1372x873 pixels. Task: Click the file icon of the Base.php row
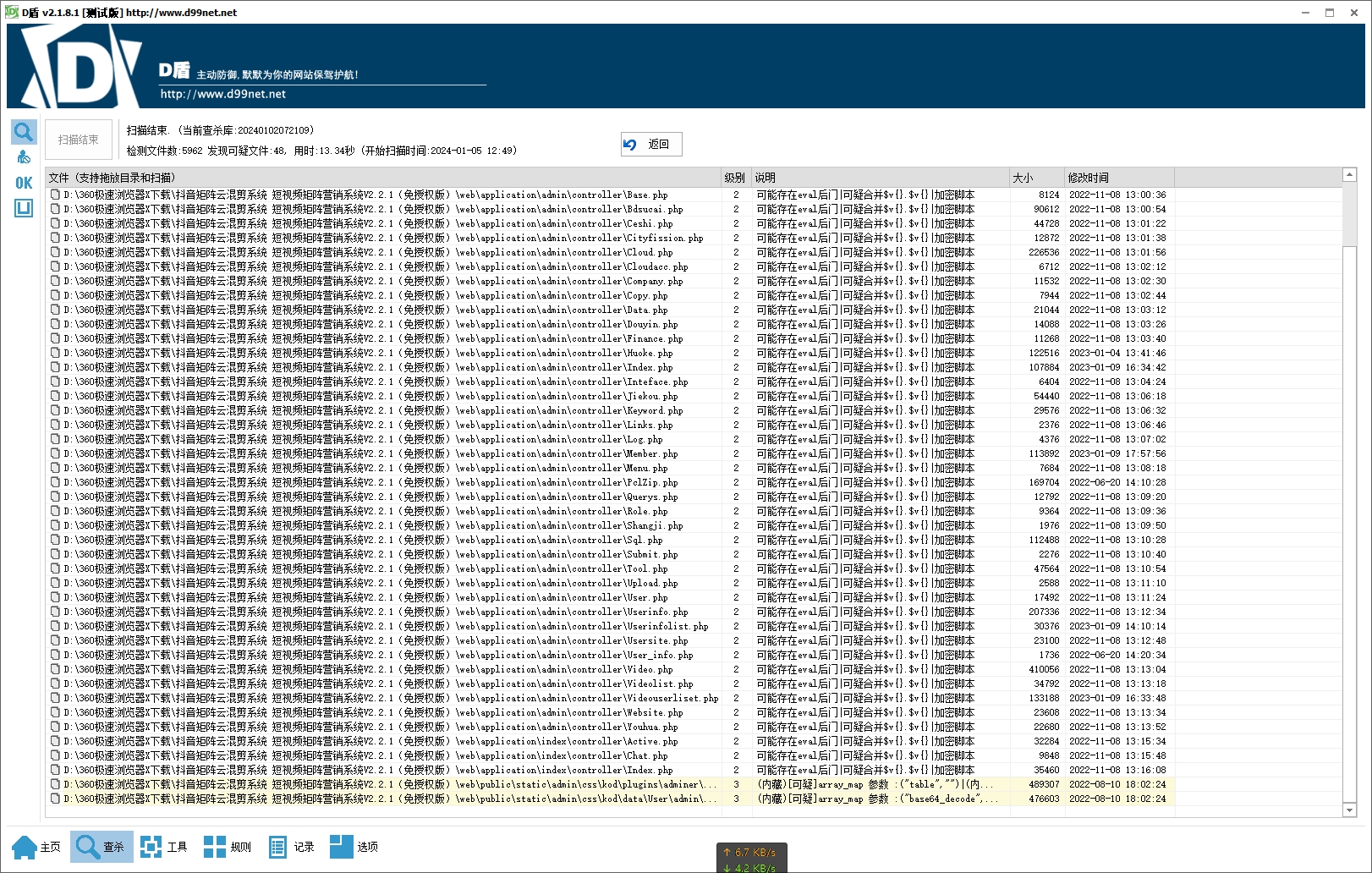(55, 195)
